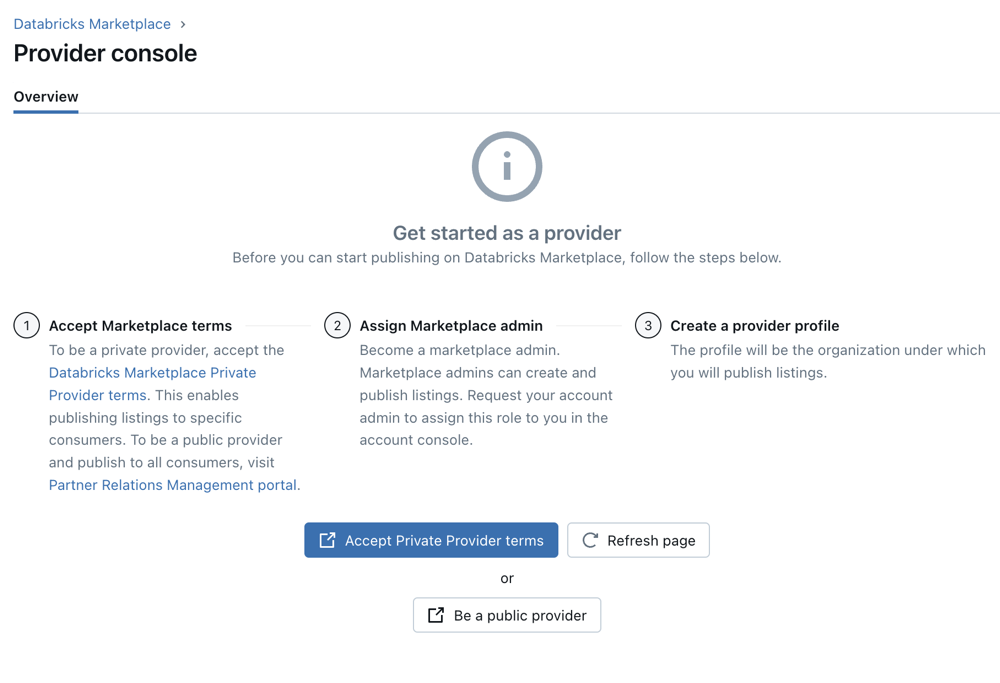Click the Accept Marketplace terms heading
The height and width of the screenshot is (683, 1000).
pyautogui.click(x=140, y=325)
